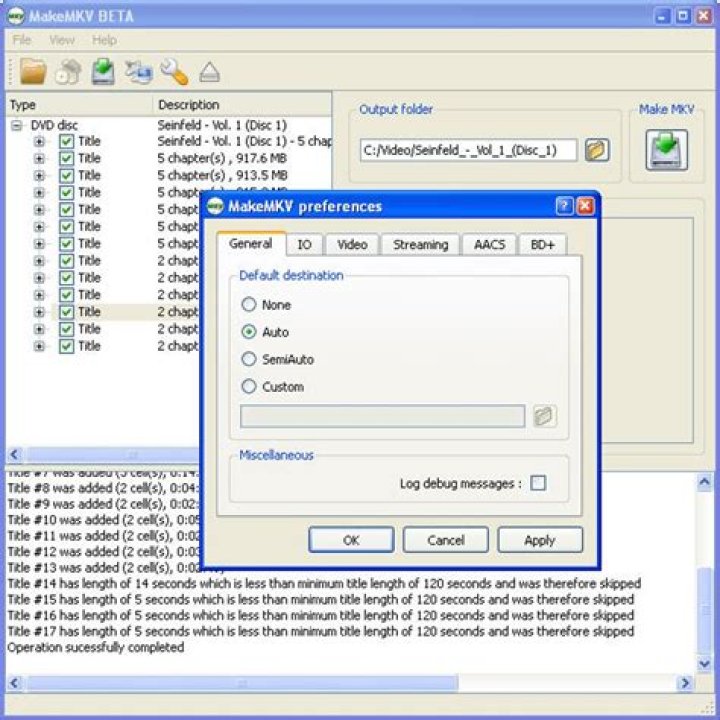The height and width of the screenshot is (720, 720).
Task: Click the 'Title #15 has length of 5 seconds' log line
Action: (321, 599)
